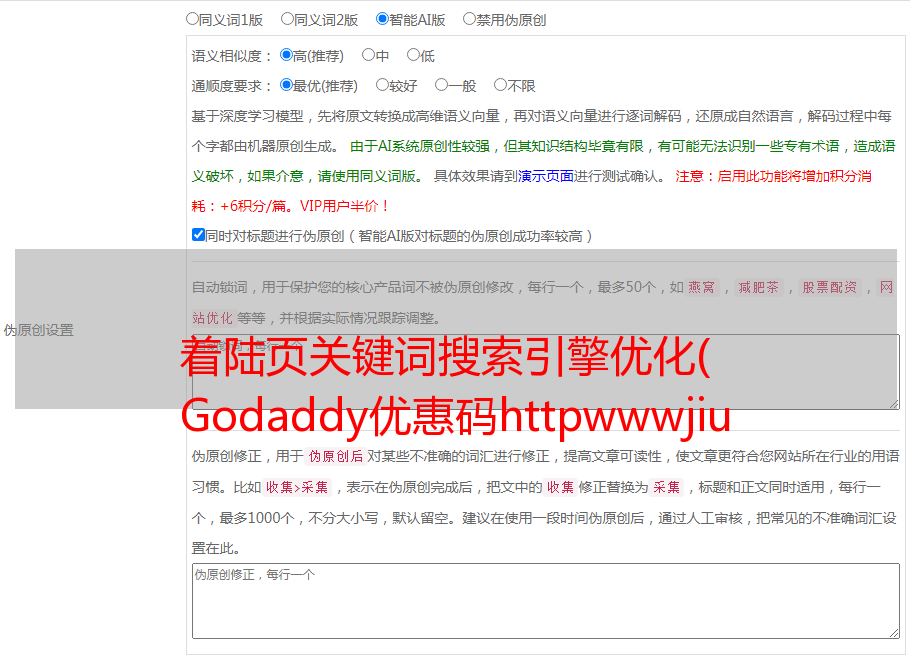Set 语义相似度 to 低
911x658 pixels.
[x=413, y=55]
